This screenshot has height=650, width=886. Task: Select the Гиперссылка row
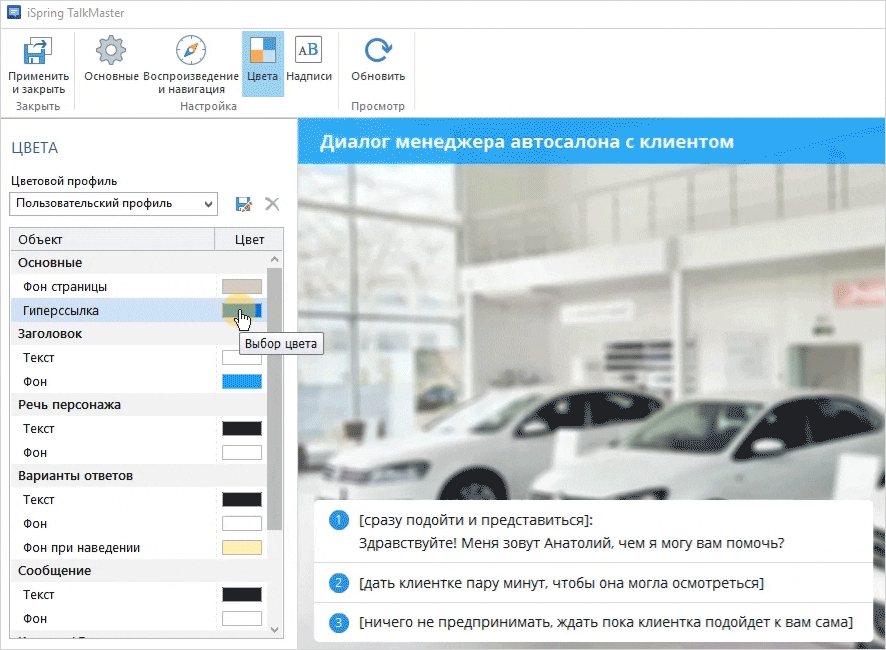point(138,310)
